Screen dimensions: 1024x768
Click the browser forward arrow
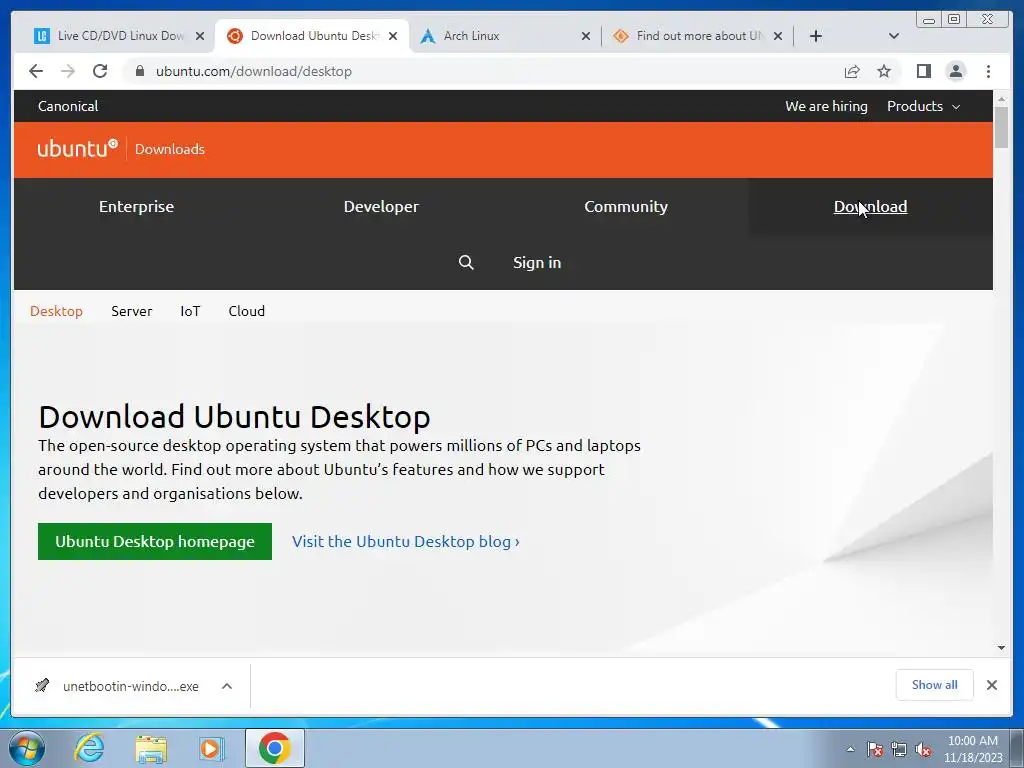pyautogui.click(x=68, y=71)
